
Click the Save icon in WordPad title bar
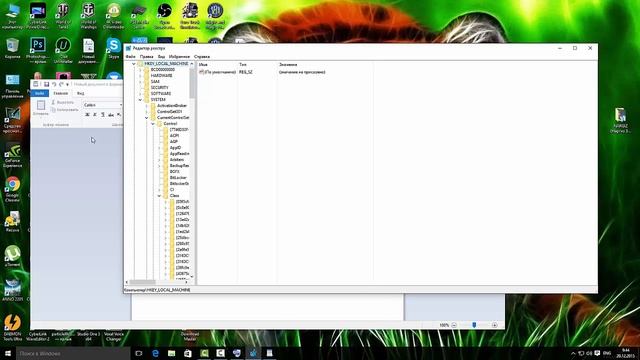pos(46,84)
